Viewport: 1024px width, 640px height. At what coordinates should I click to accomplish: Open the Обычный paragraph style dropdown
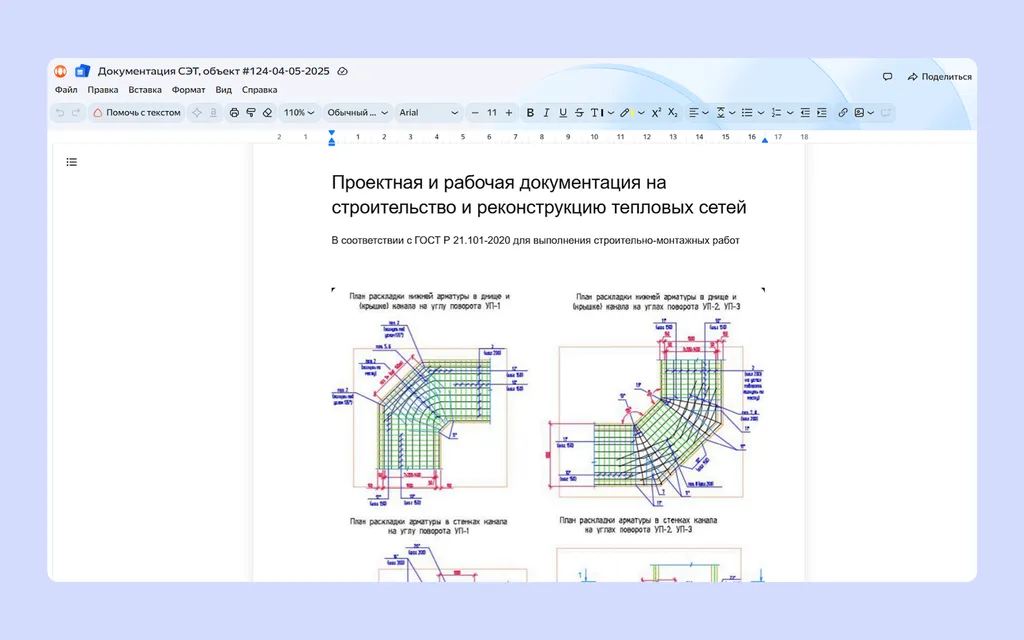[x=357, y=112]
